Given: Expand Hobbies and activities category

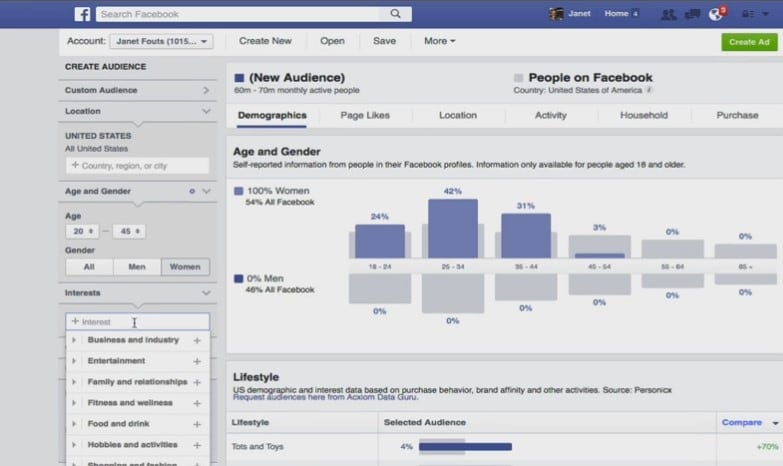Looking at the screenshot, I should click(74, 445).
